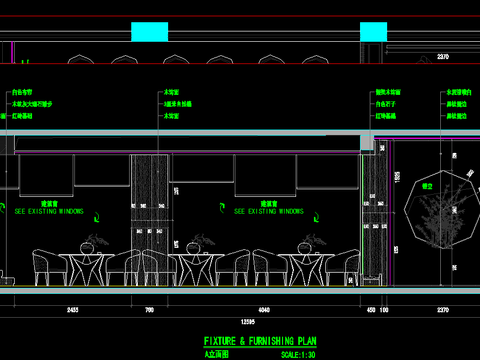Click the right SEE EXISTING WINDOWS note
Viewport: 480px width, 360px height.
coord(269,211)
